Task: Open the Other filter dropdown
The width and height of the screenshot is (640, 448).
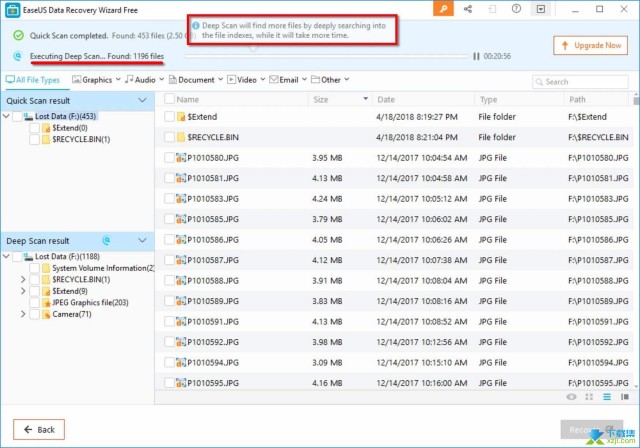Action: click(330, 80)
